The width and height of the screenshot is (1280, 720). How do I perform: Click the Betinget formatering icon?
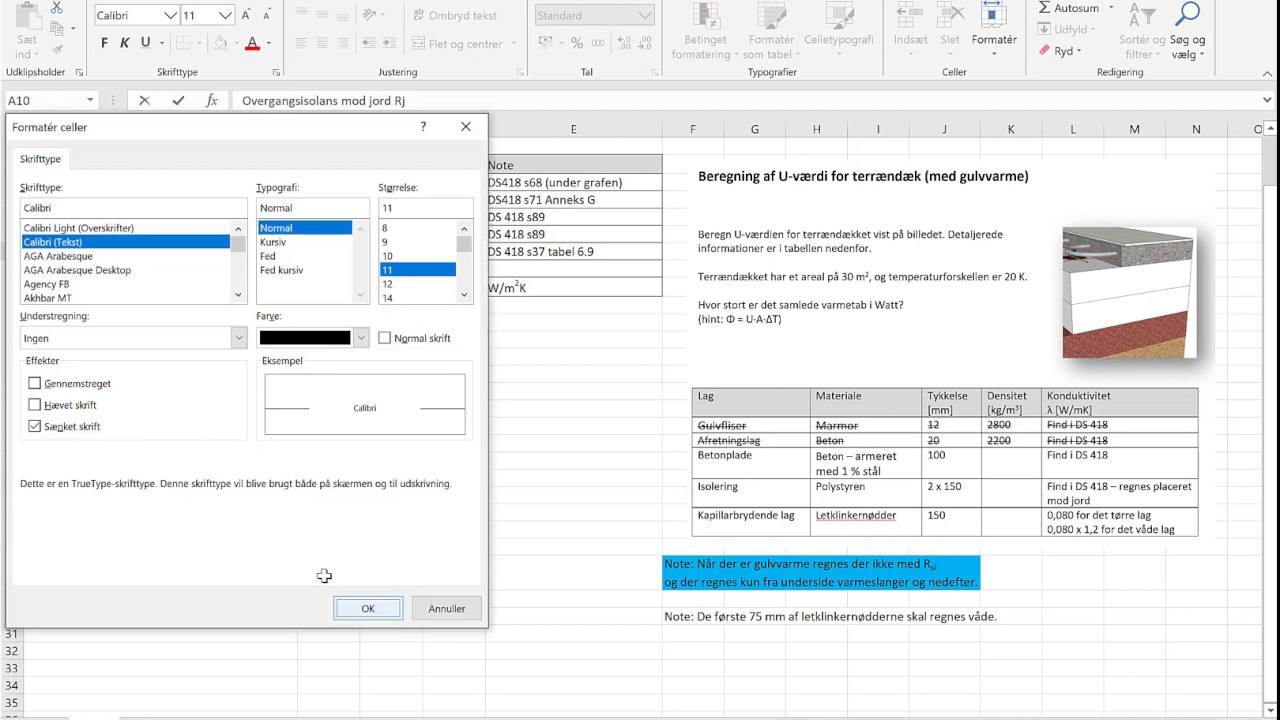pyautogui.click(x=705, y=15)
